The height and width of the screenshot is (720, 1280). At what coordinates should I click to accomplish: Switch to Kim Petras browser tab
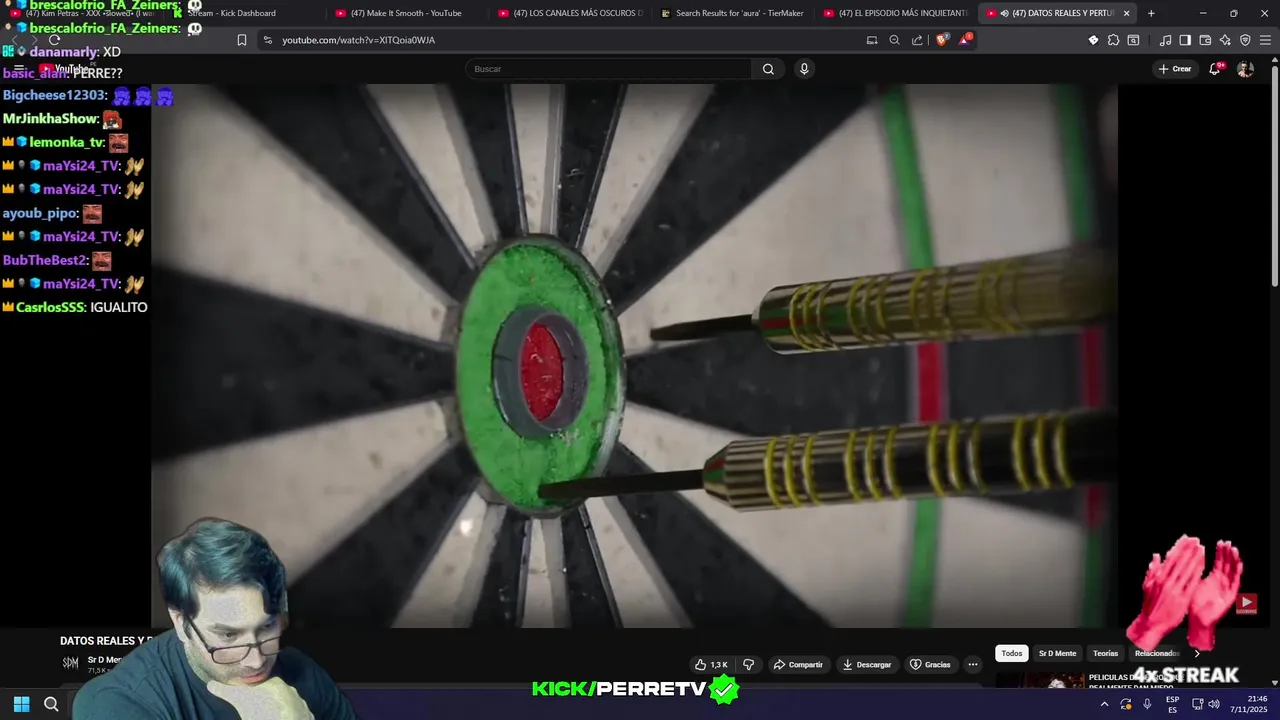click(x=80, y=13)
